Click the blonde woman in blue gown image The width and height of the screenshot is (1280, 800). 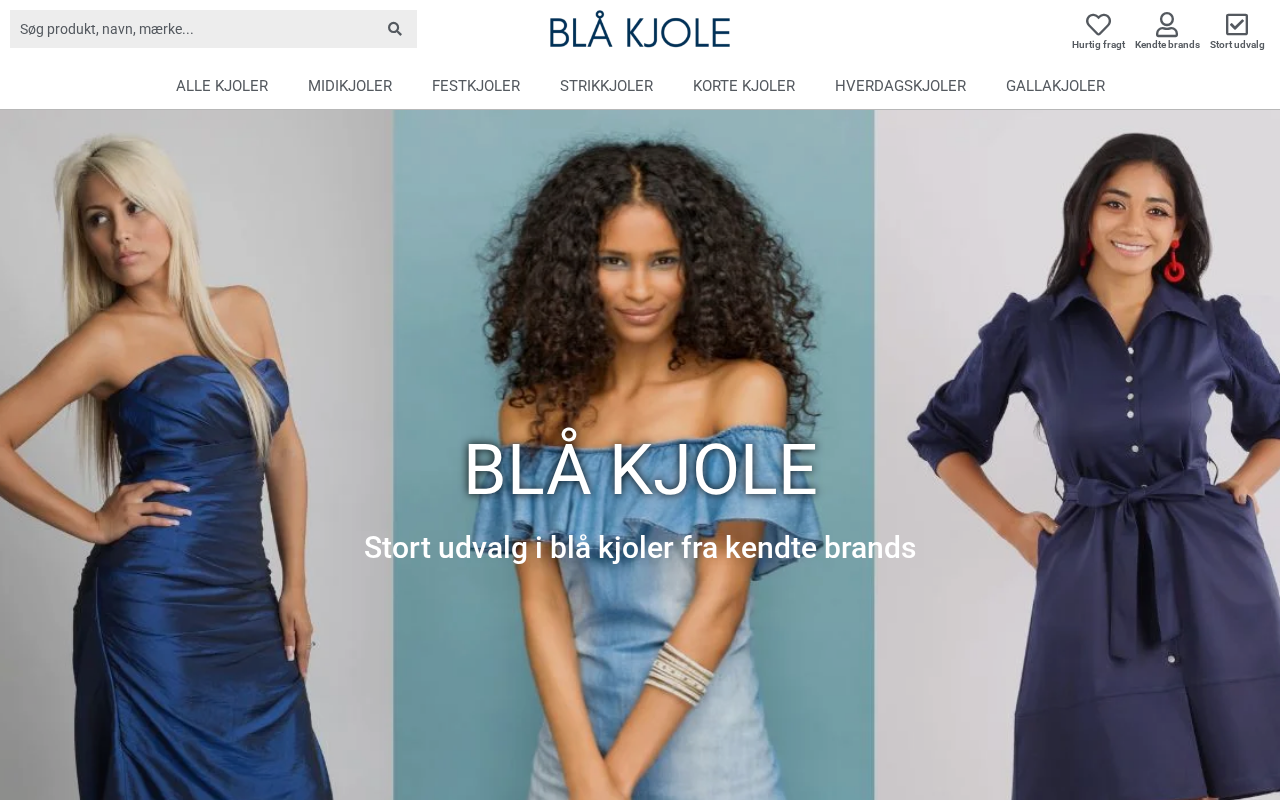[196, 455]
